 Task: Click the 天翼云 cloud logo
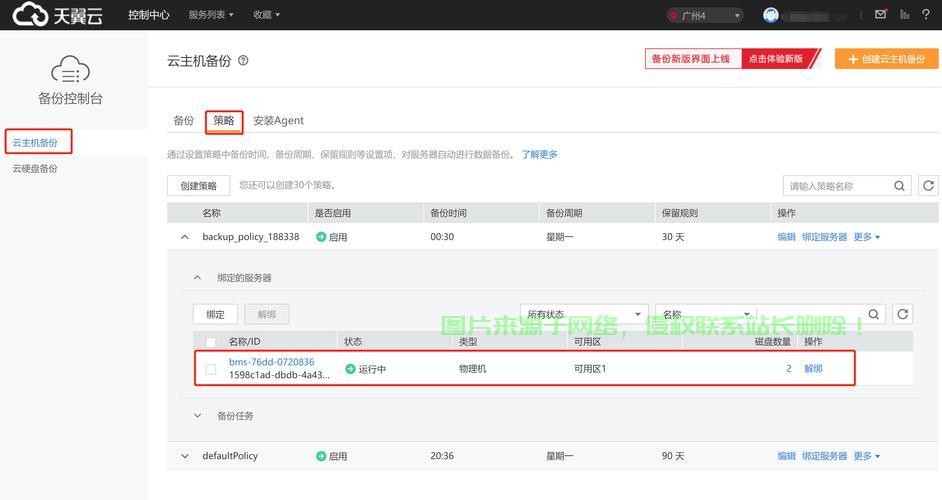[x=57, y=14]
